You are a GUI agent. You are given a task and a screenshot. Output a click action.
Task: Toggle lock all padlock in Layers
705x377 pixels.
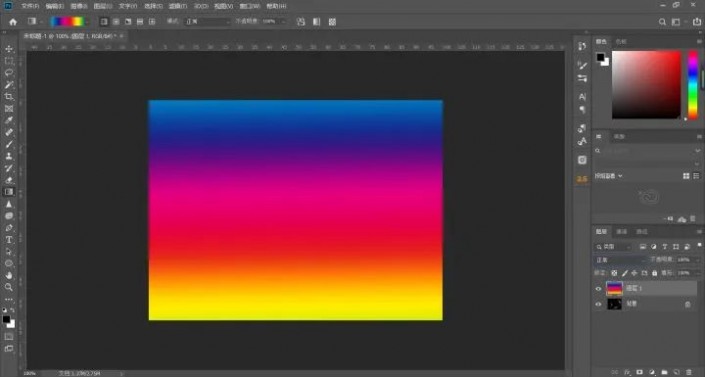click(655, 273)
